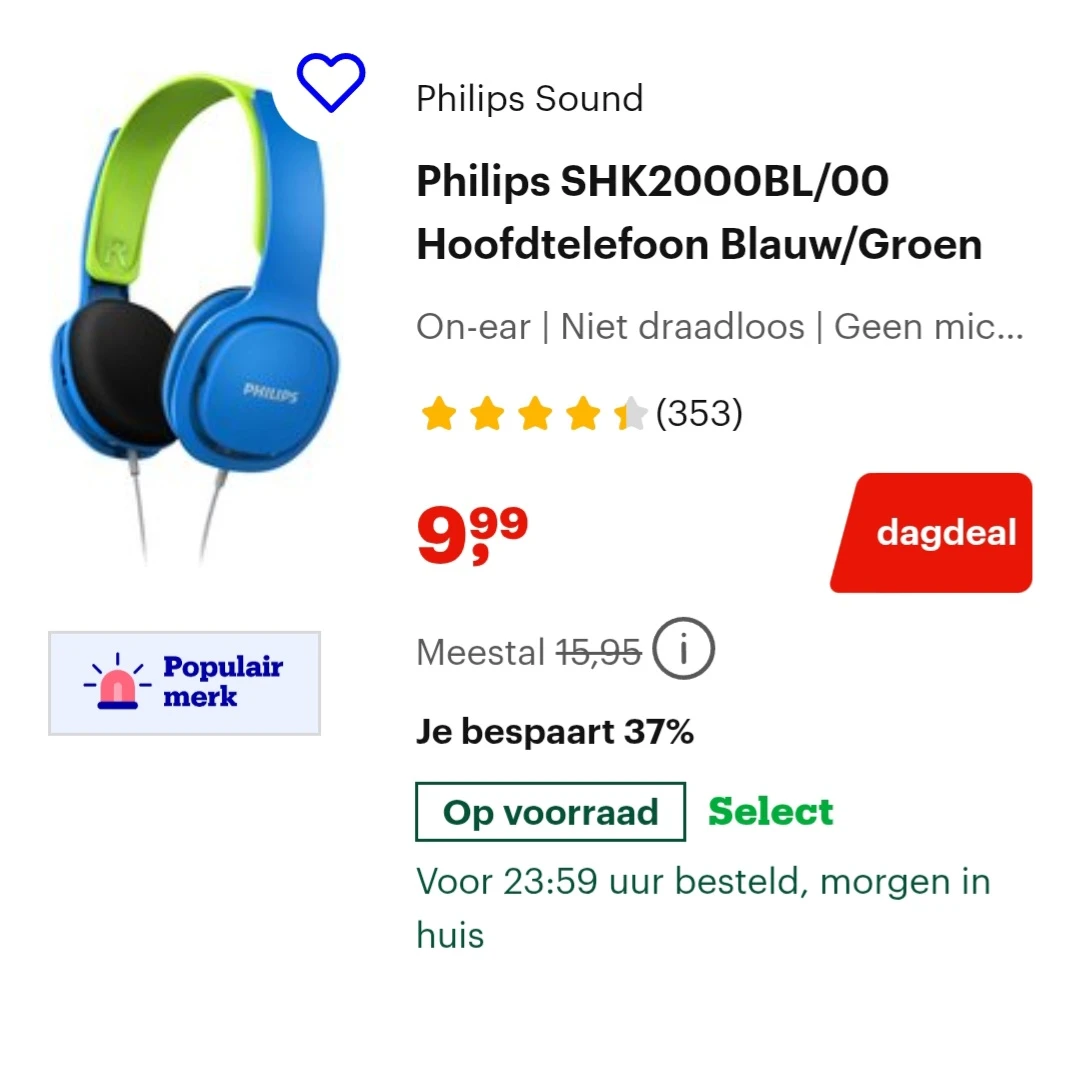Click the half-filled fifth rating star

tap(631, 414)
